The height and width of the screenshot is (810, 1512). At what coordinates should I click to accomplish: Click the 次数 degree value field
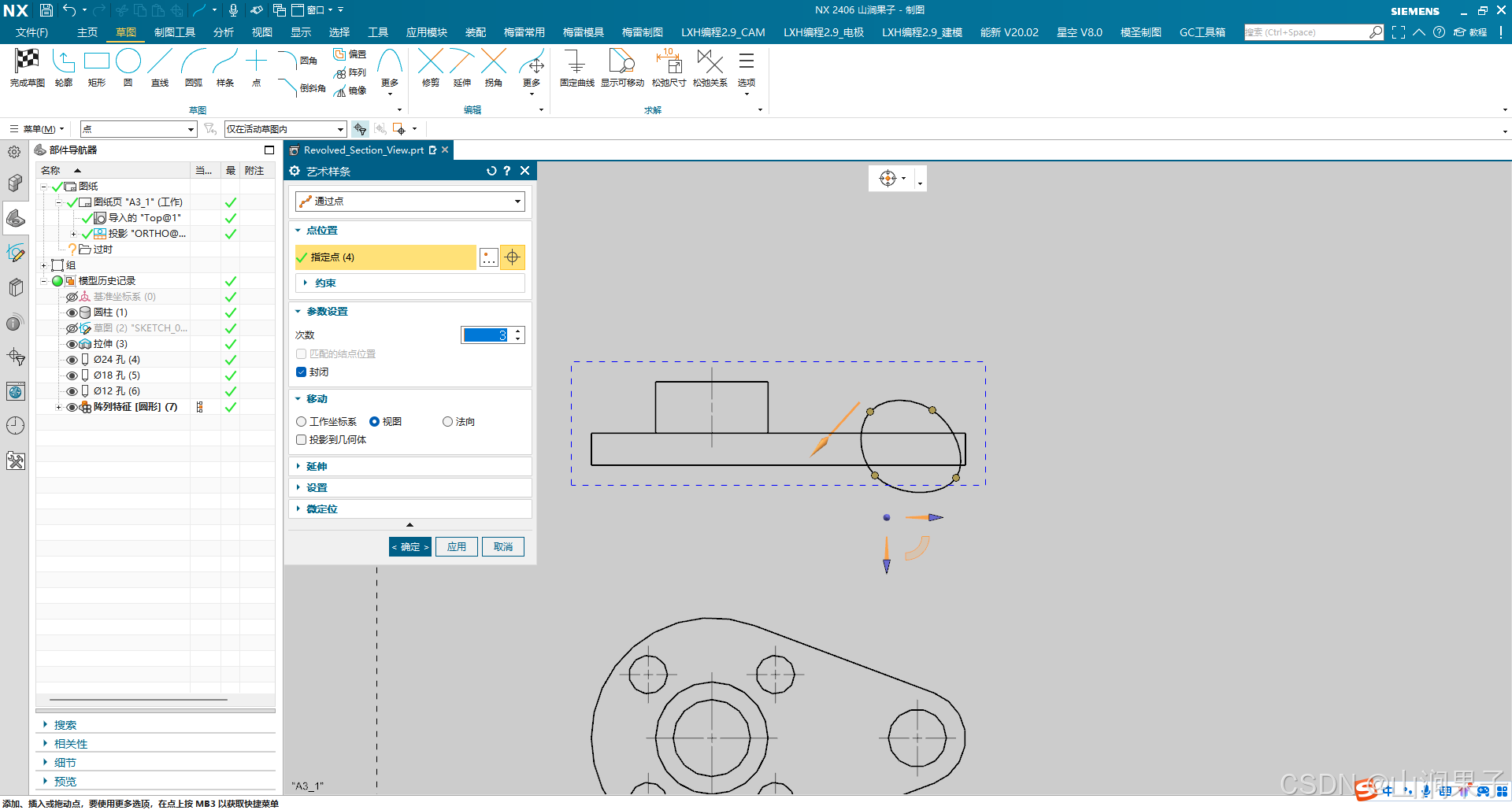coord(486,335)
